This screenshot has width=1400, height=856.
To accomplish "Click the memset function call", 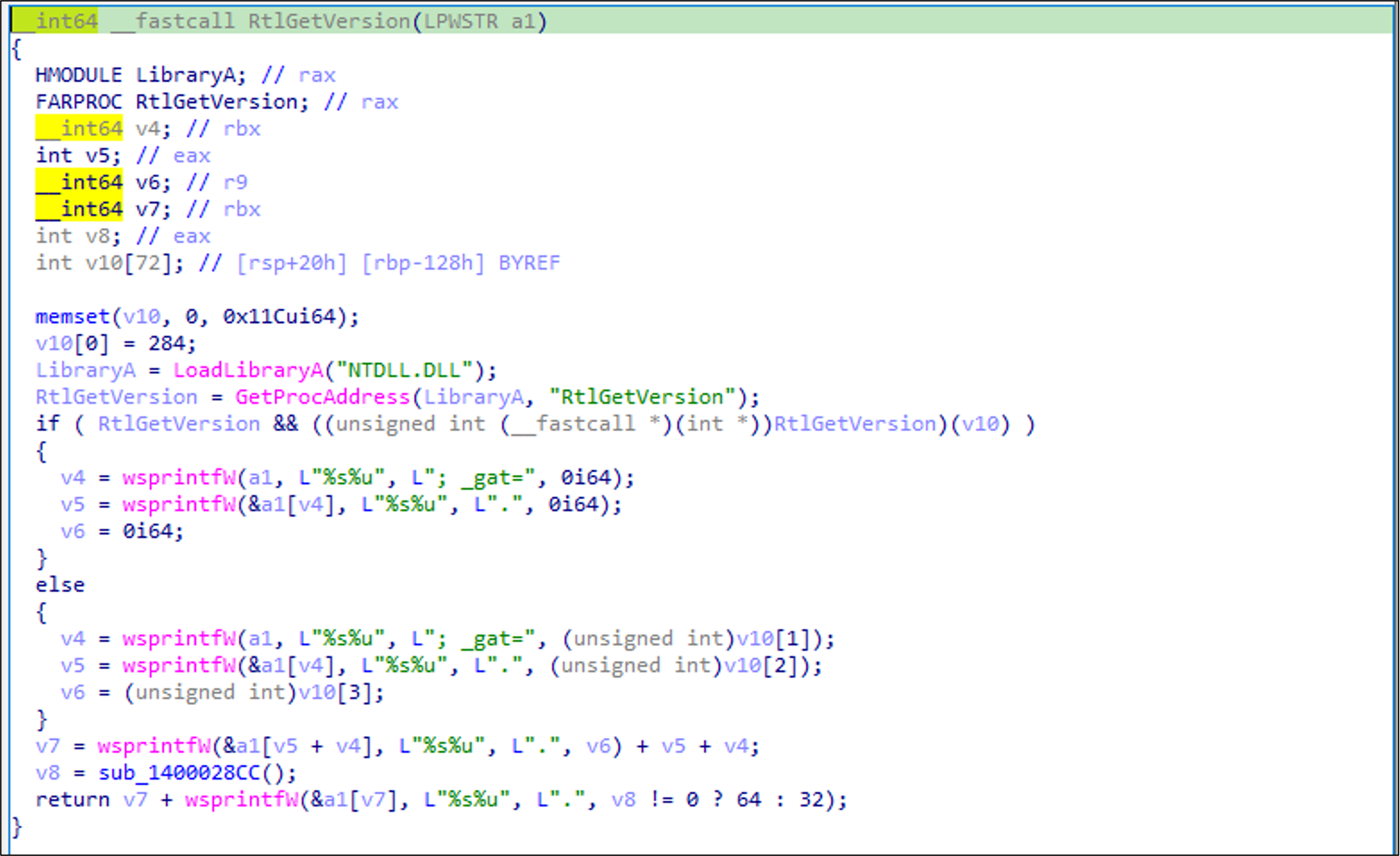I will pos(72,317).
